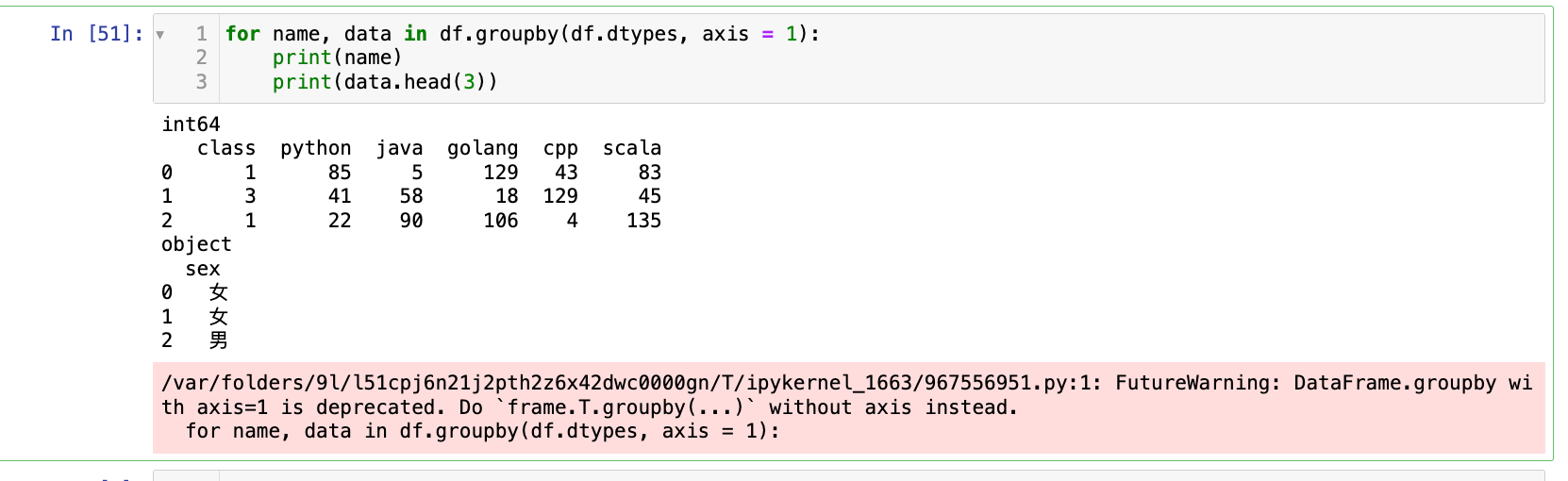Collapse the code cell fold triangle

point(160,35)
